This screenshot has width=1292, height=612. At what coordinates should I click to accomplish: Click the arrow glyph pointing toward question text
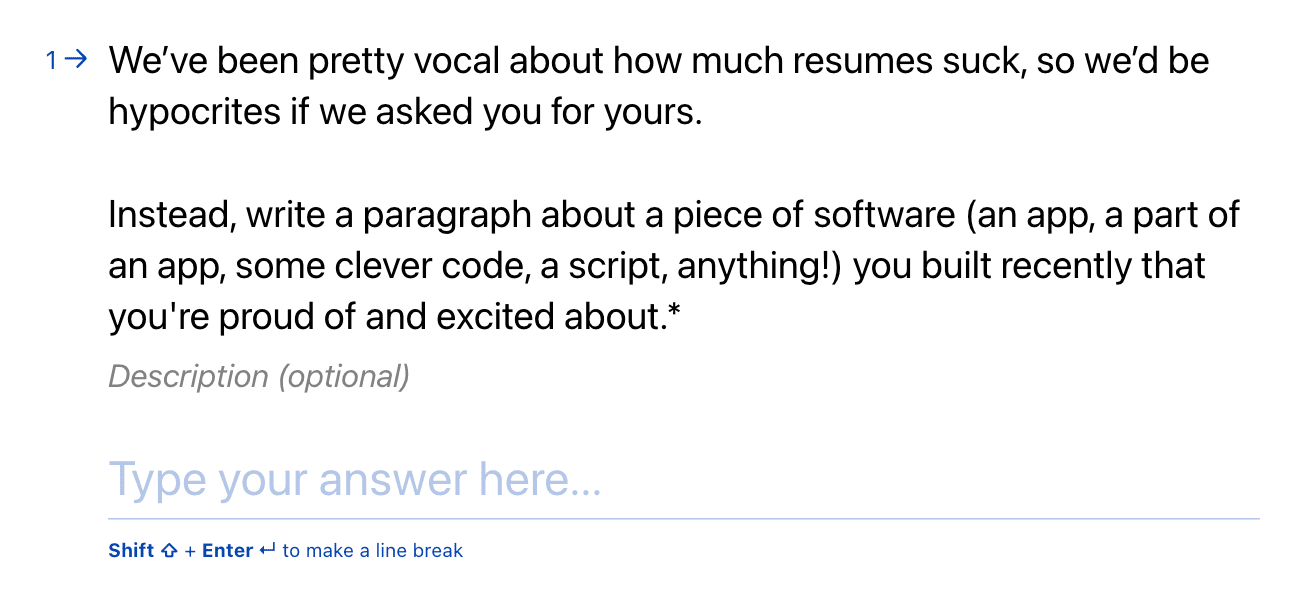tap(75, 59)
